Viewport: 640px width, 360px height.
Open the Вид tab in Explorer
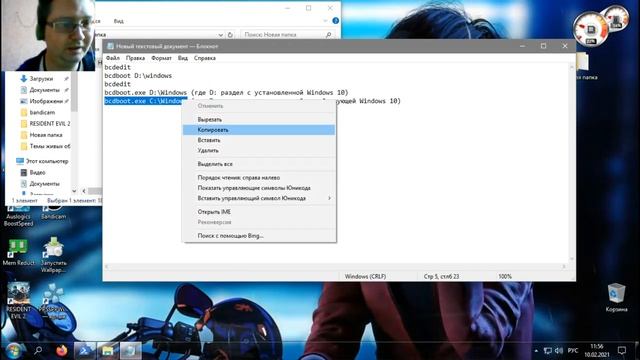click(x=118, y=21)
